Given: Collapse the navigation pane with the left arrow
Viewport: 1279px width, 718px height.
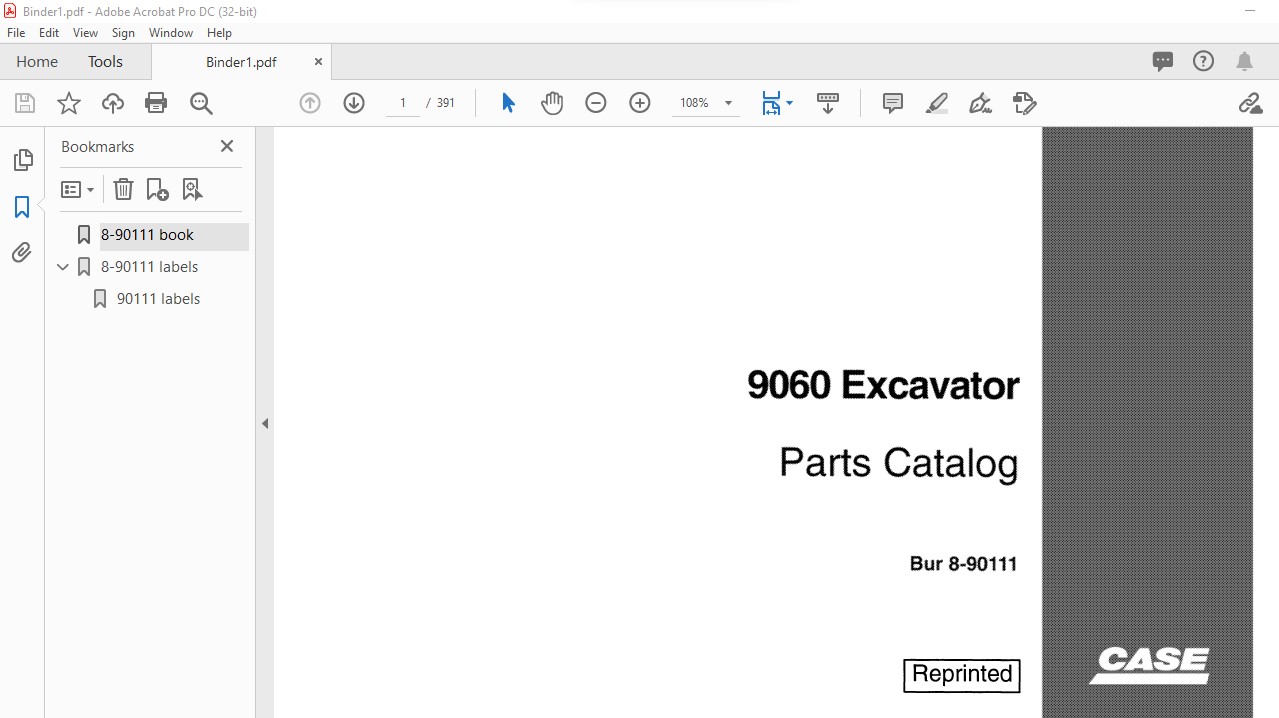Looking at the screenshot, I should tap(265, 424).
